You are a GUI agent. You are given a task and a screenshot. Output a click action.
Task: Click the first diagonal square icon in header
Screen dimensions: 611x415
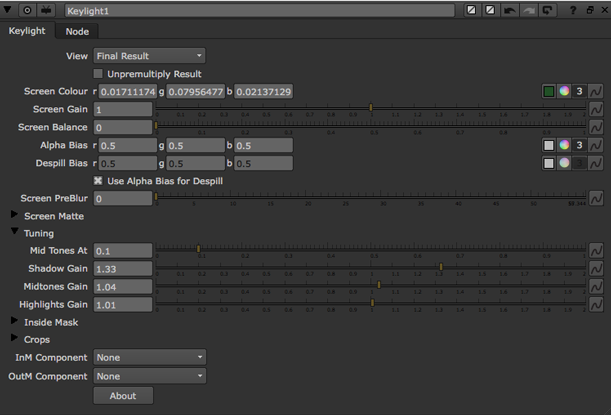pos(471,10)
